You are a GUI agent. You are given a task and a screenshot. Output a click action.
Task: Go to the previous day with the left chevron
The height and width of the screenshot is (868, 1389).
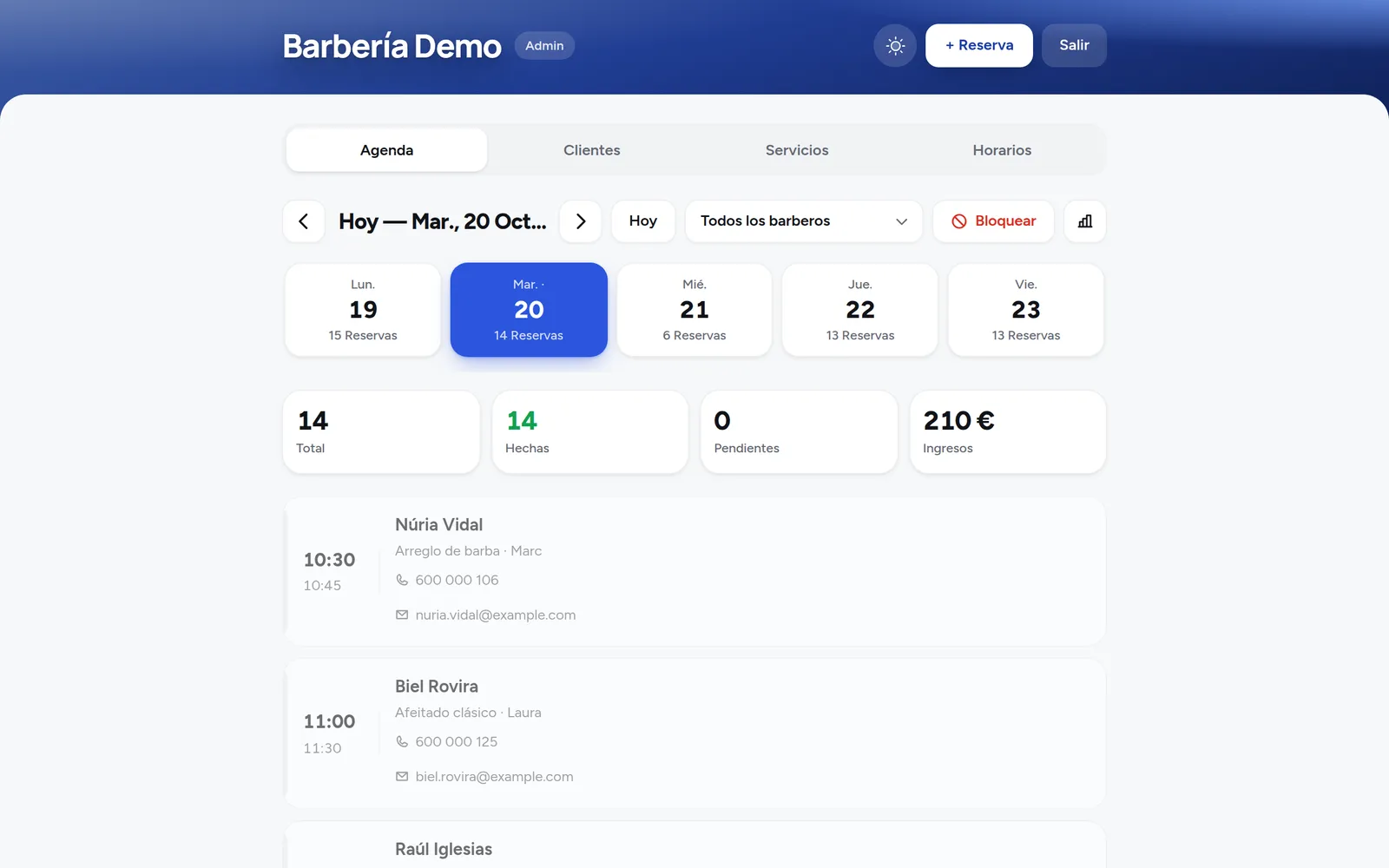(x=304, y=221)
